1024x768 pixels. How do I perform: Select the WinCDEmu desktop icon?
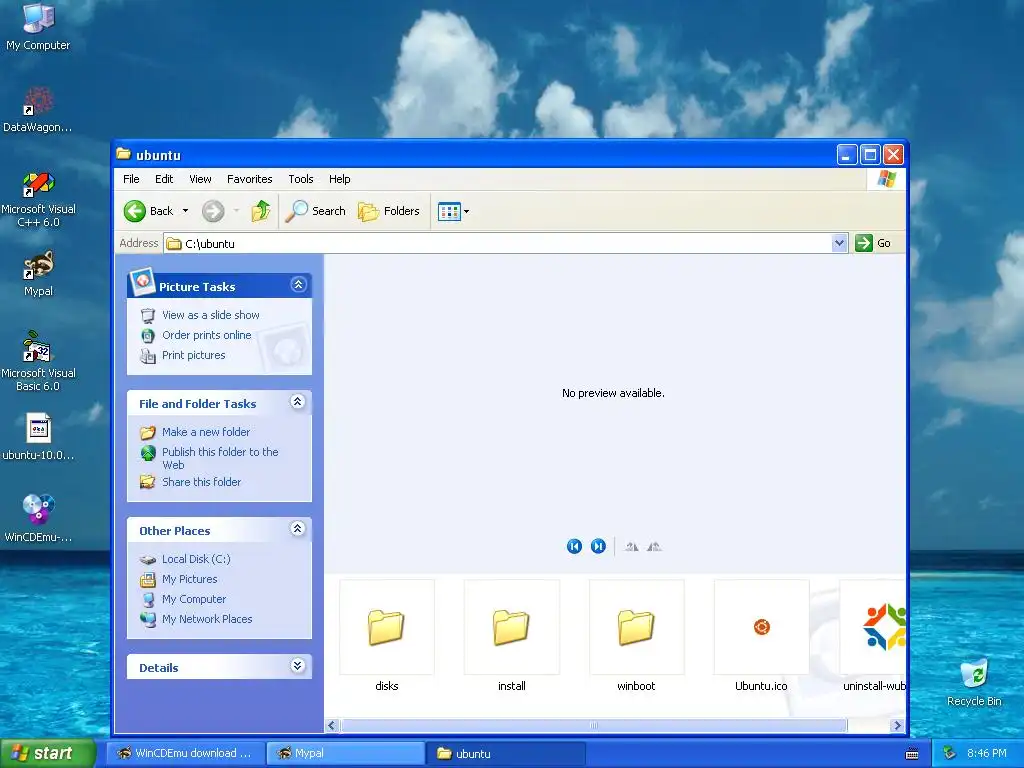(38, 519)
